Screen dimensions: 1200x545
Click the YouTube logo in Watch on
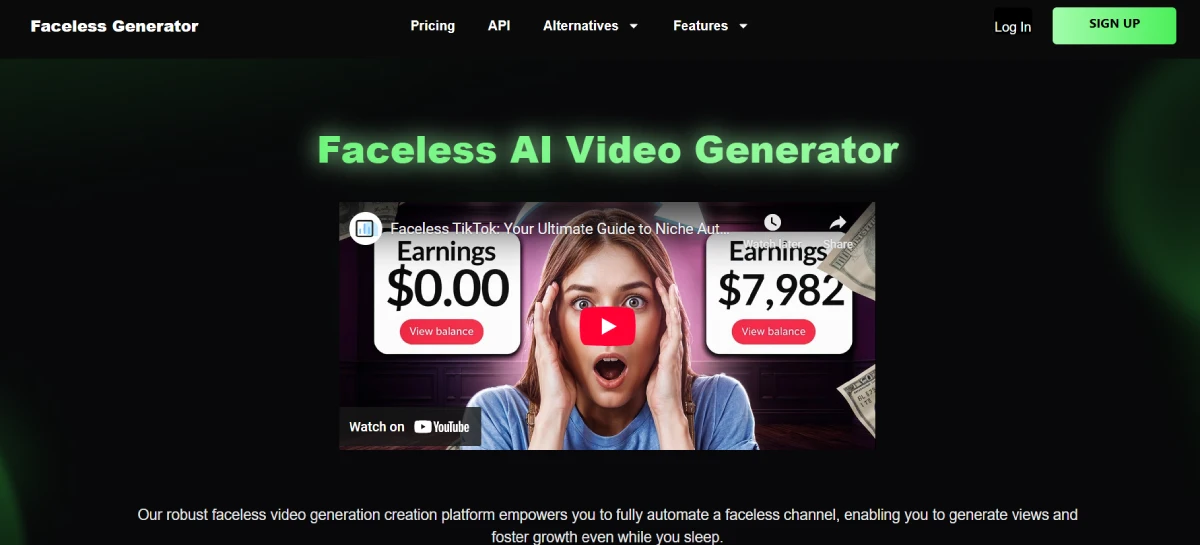point(441,427)
